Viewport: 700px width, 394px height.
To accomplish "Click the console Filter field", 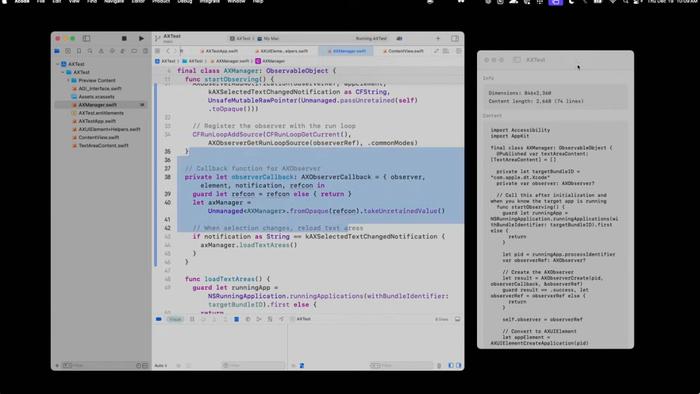I will 401,366.
